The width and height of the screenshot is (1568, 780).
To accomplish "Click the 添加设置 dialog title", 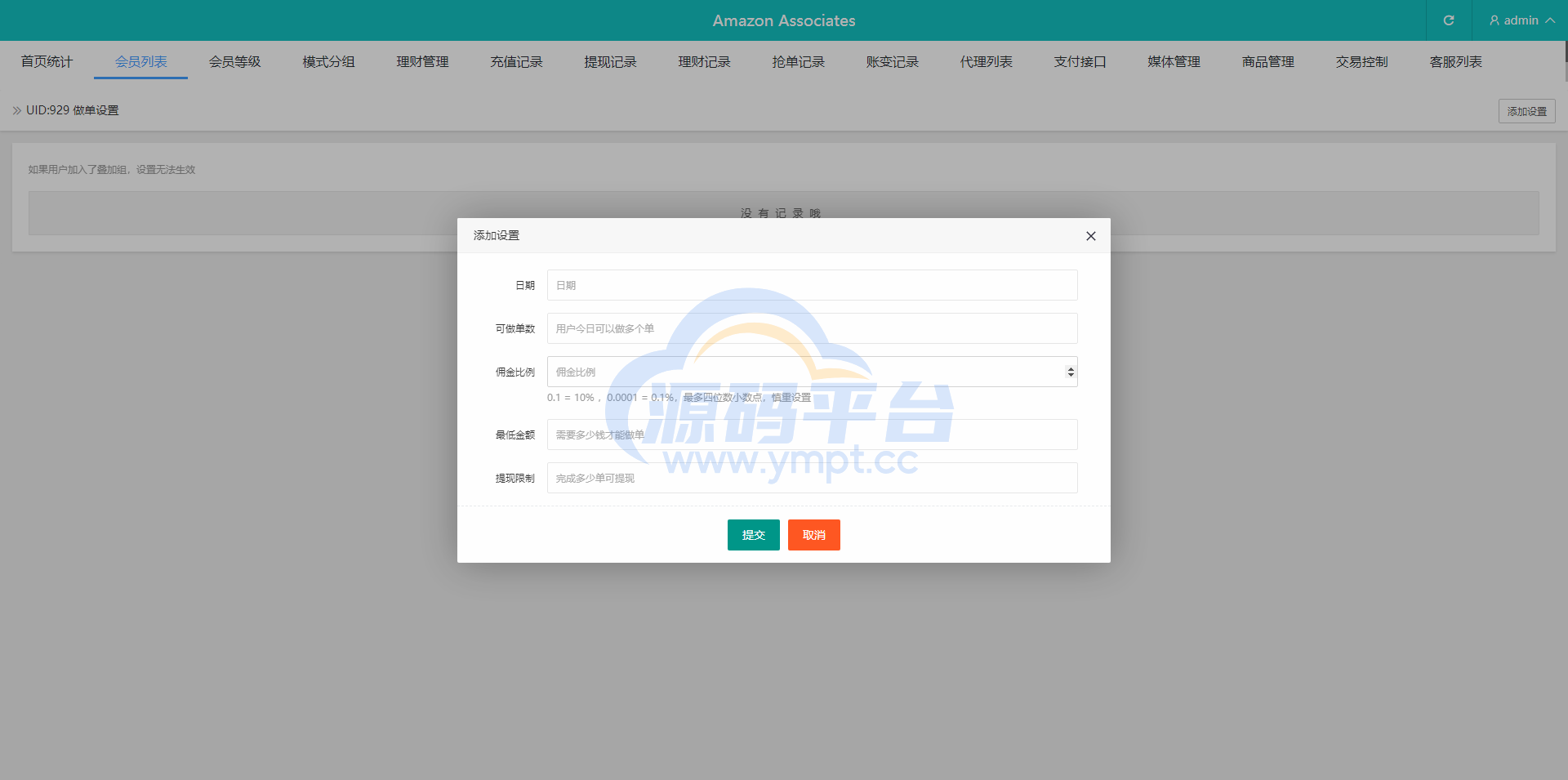I will (x=497, y=235).
